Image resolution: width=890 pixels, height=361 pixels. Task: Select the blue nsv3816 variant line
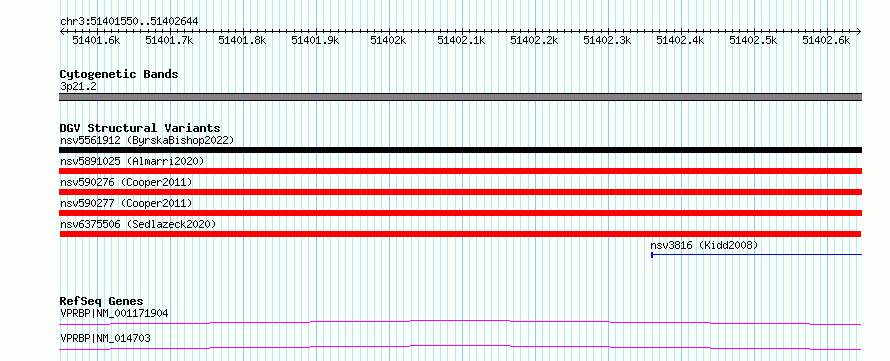[x=757, y=255]
